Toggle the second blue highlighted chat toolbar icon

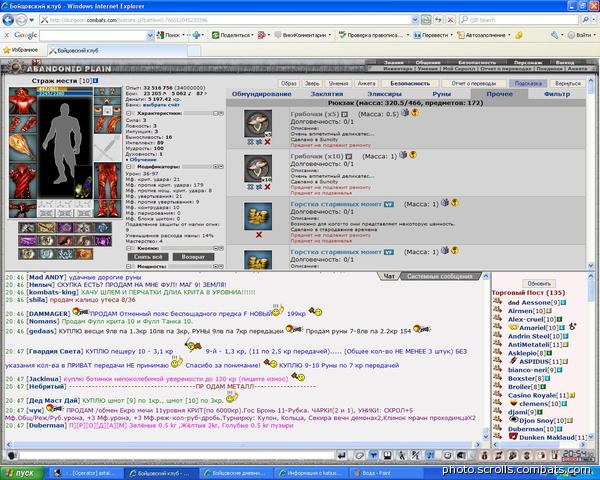430,456
